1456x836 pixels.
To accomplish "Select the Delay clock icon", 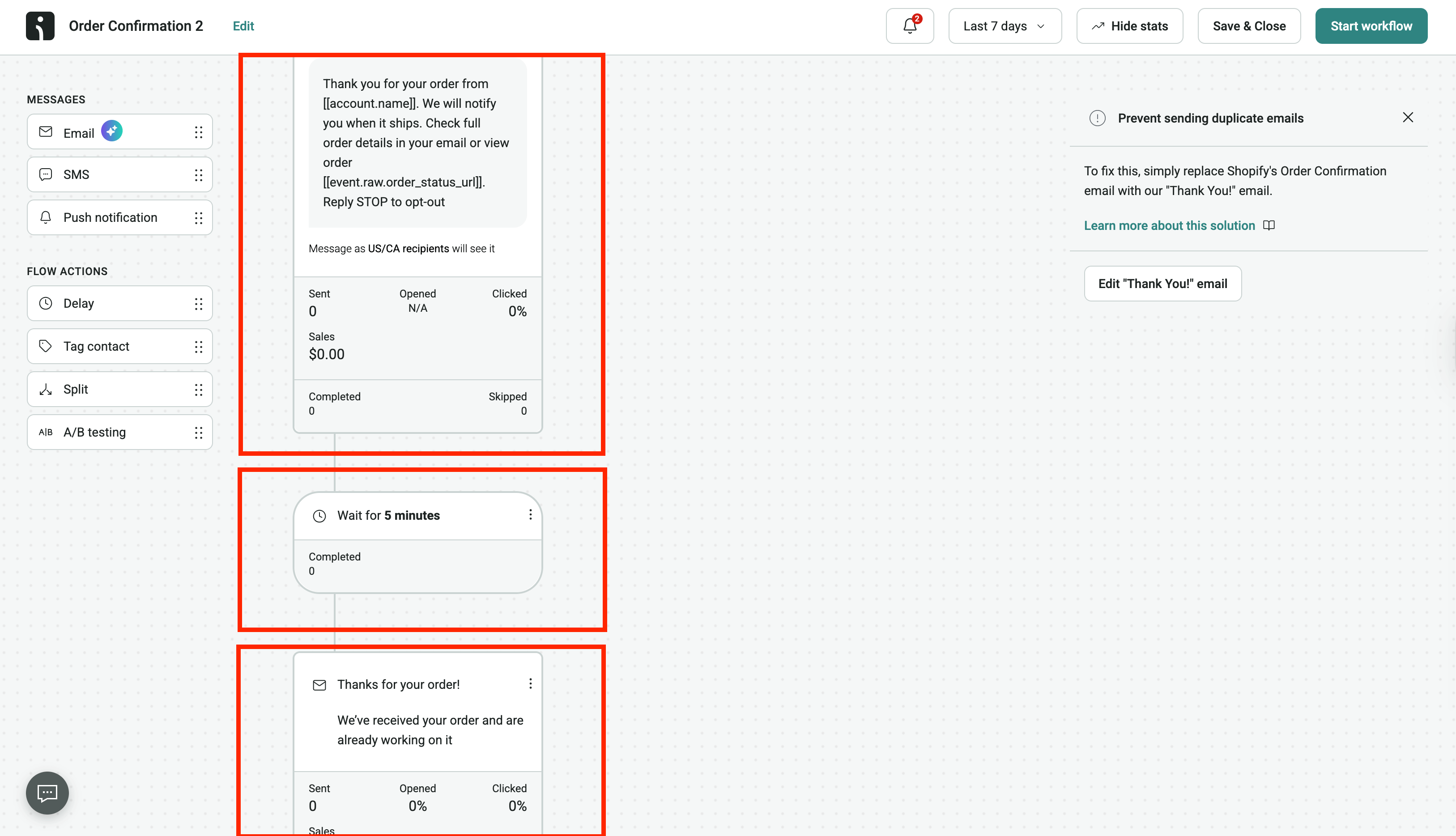I will point(46,303).
